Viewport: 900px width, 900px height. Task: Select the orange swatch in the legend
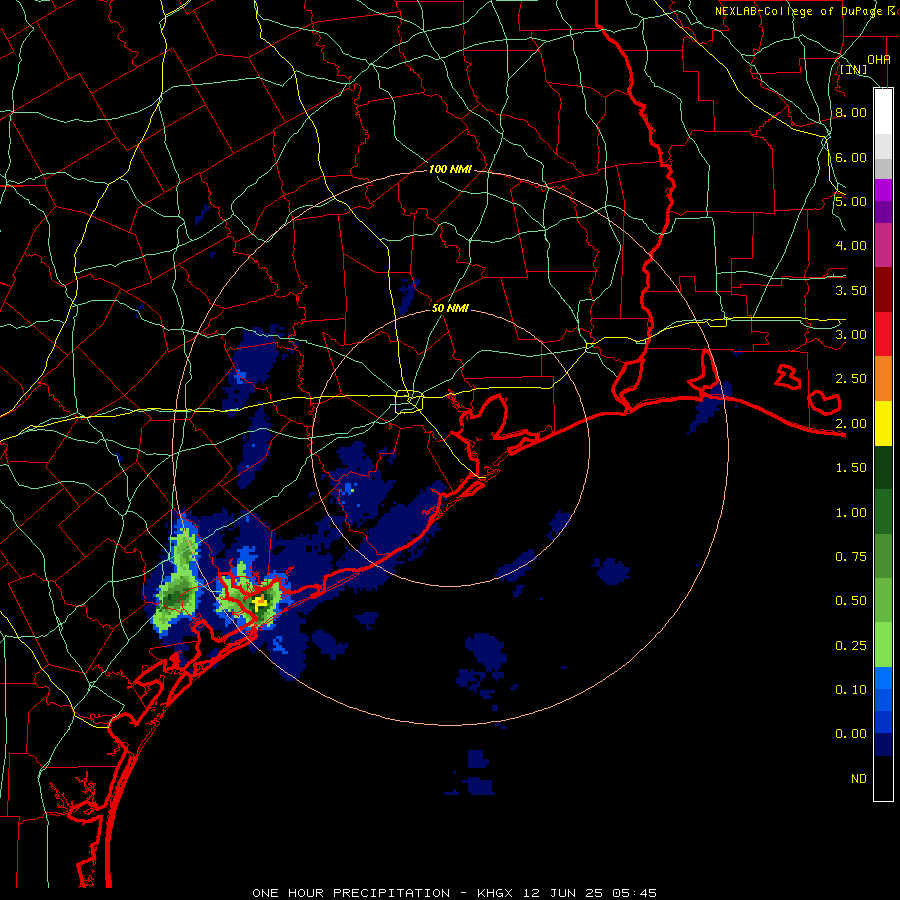[883, 379]
